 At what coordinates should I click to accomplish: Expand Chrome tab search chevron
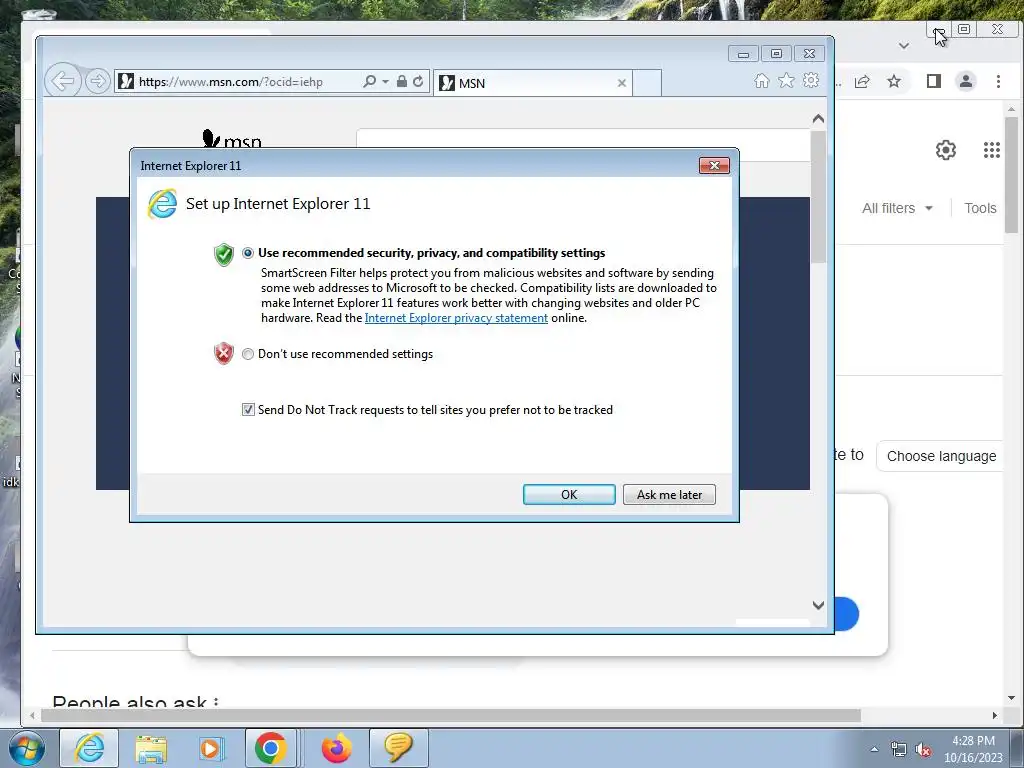tap(904, 46)
